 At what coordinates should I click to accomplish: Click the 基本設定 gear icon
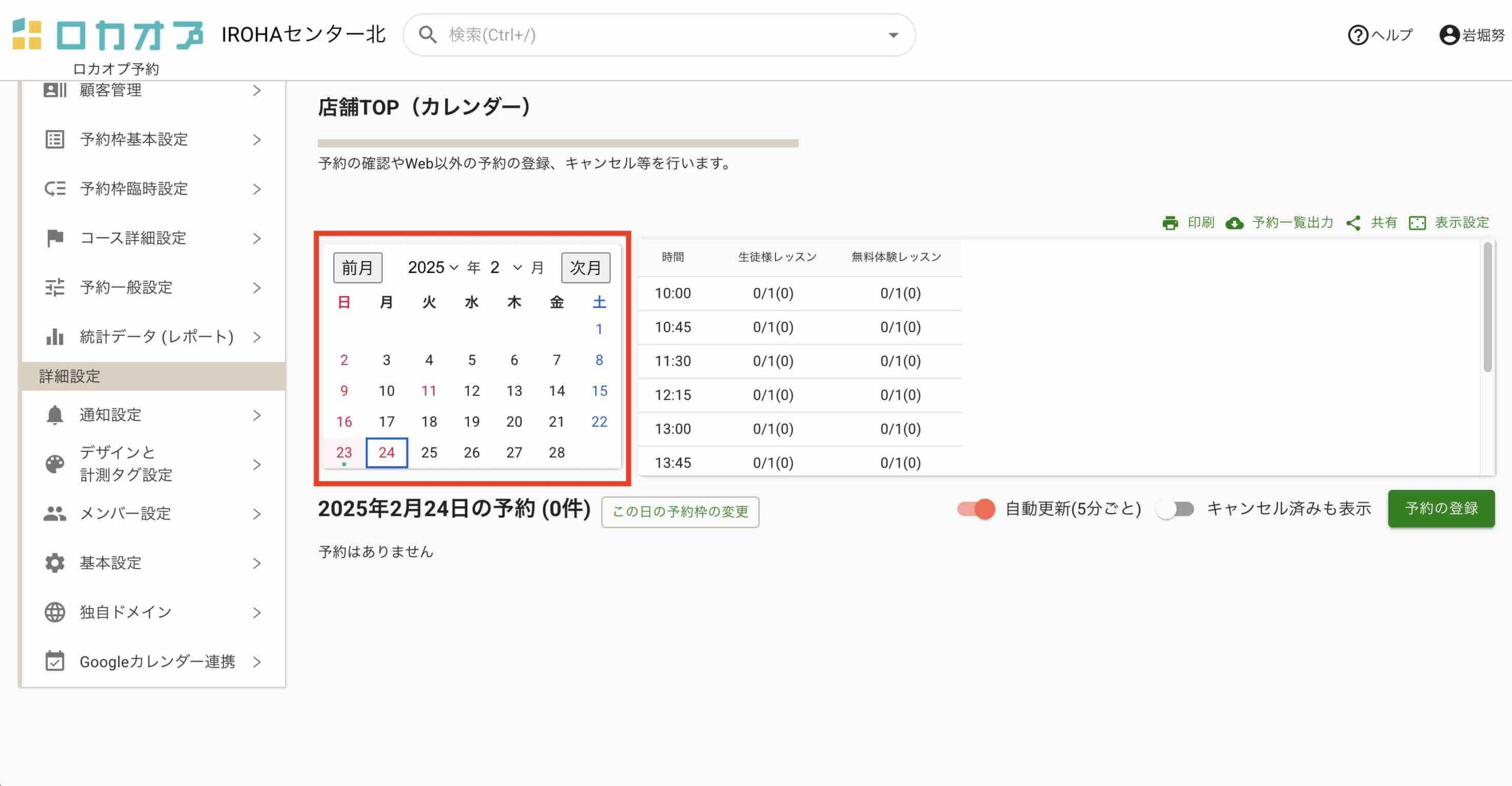pos(54,563)
